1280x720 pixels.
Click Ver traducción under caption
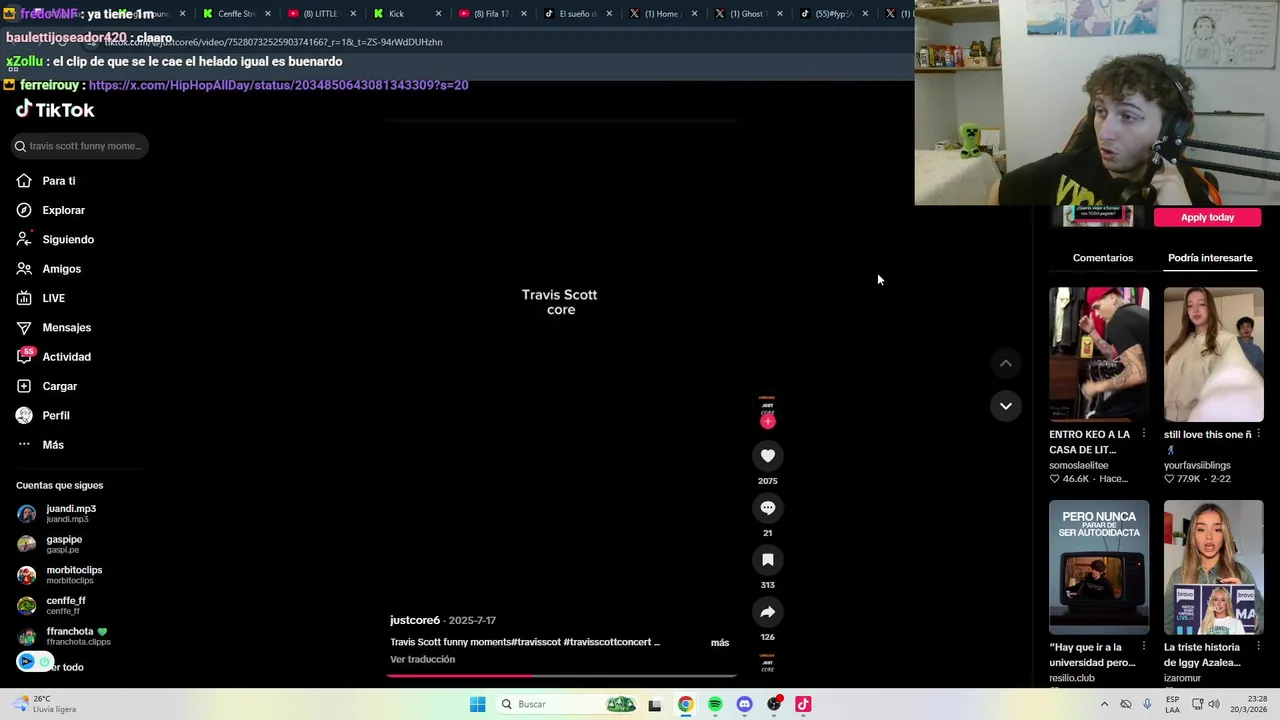(422, 660)
